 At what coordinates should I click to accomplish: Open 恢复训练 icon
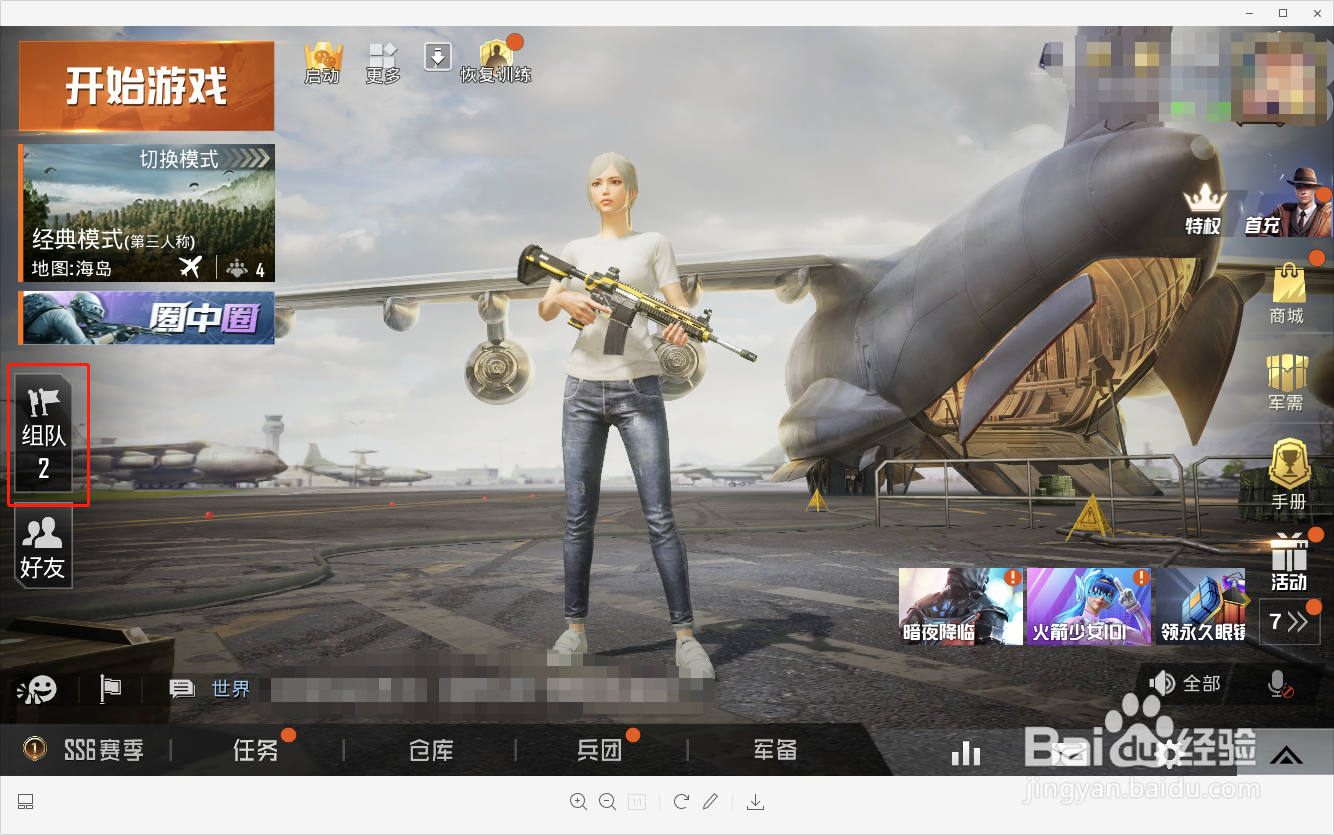[496, 62]
